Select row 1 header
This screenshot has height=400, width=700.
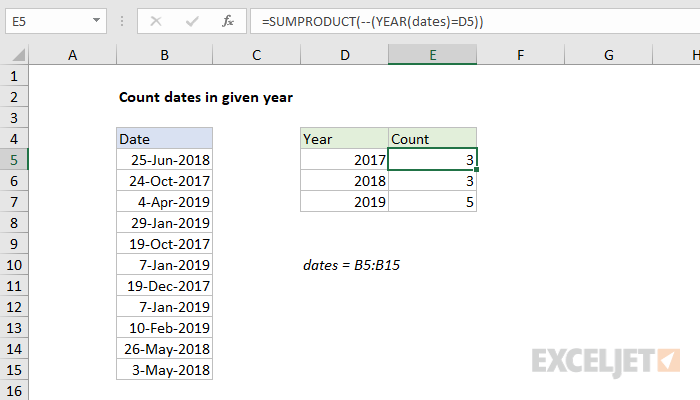[x=14, y=76]
